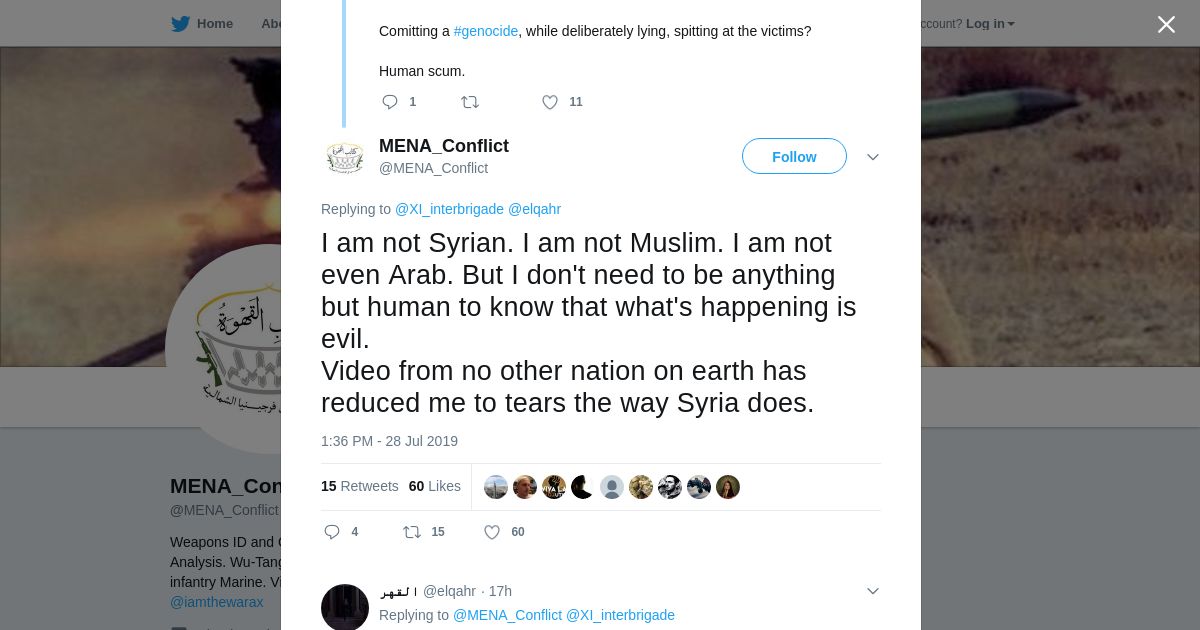
Task: Reply to the main MENA_Conflict tweet
Action: point(333,532)
